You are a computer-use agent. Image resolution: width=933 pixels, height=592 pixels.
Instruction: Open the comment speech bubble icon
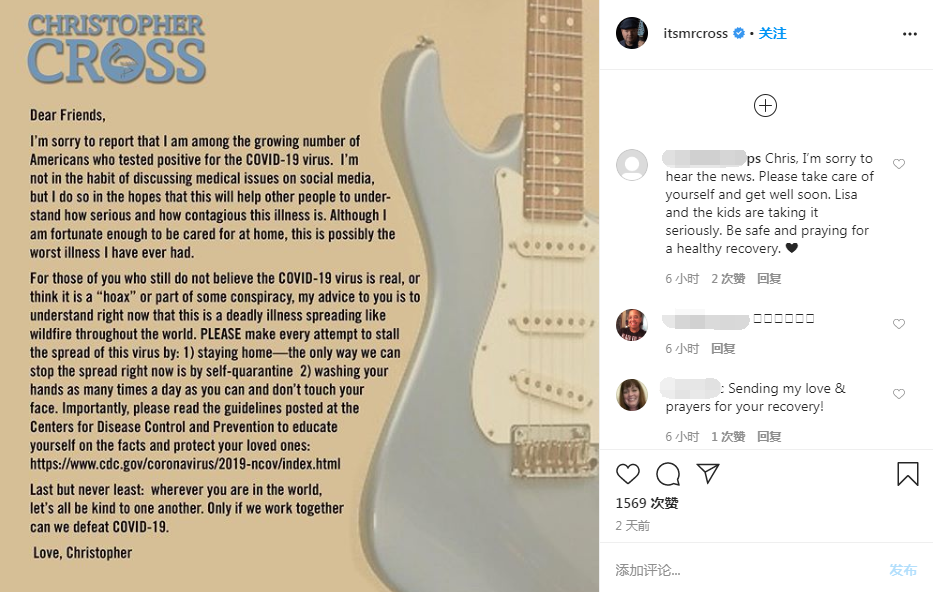pyautogui.click(x=668, y=474)
